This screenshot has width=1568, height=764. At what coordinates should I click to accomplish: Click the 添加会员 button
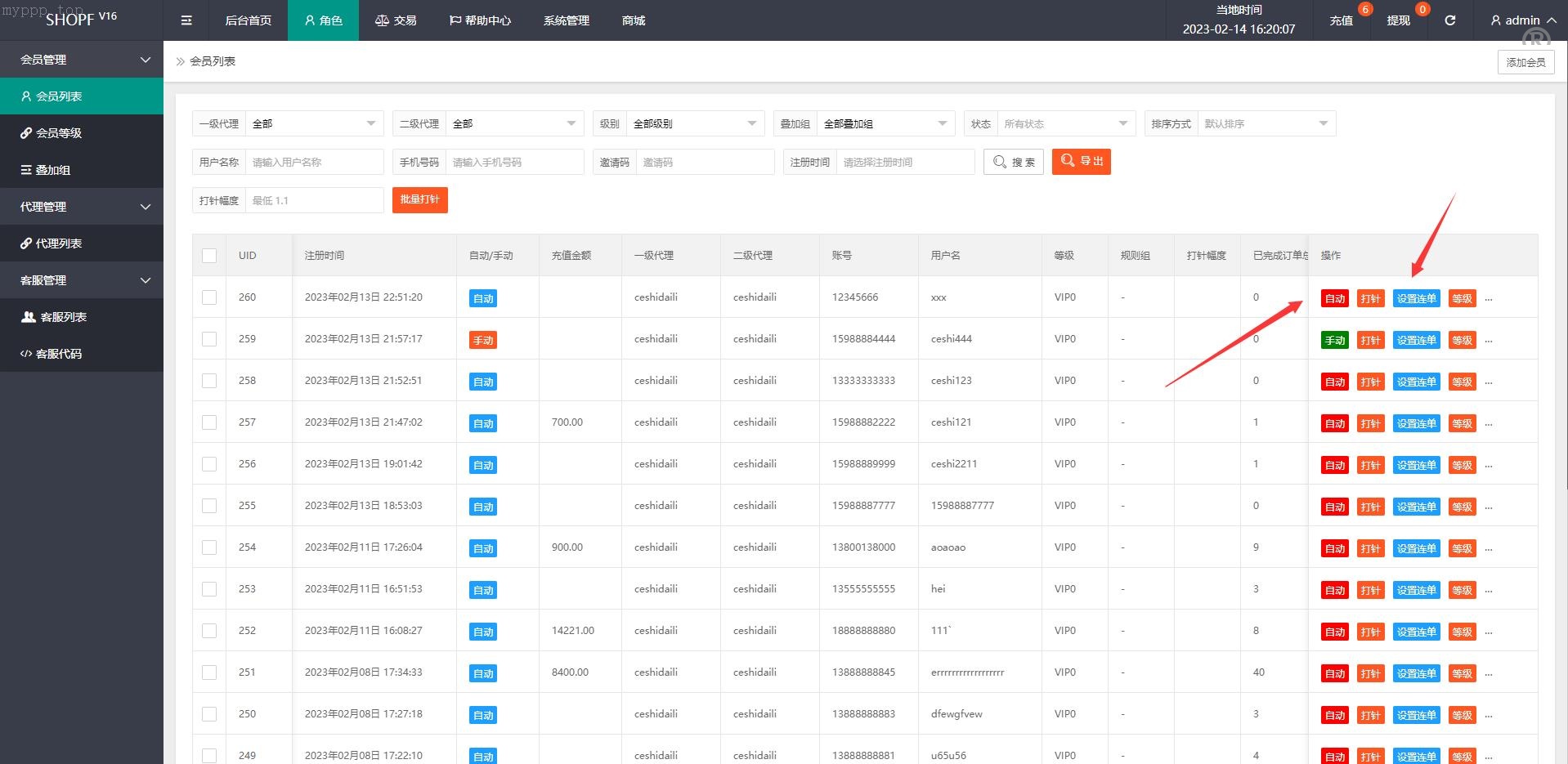[1525, 62]
